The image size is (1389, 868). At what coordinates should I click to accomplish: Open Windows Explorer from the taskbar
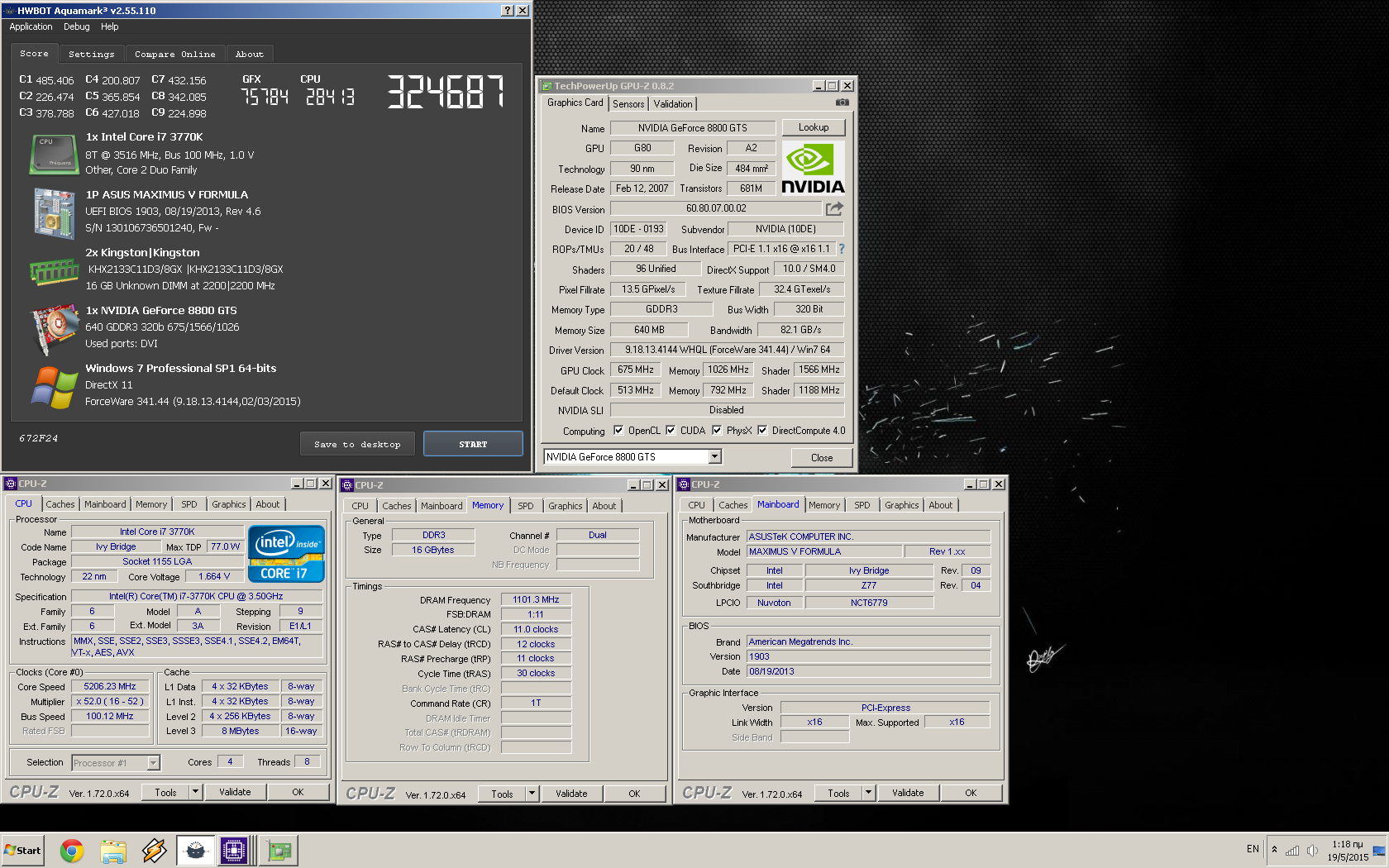tap(113, 850)
